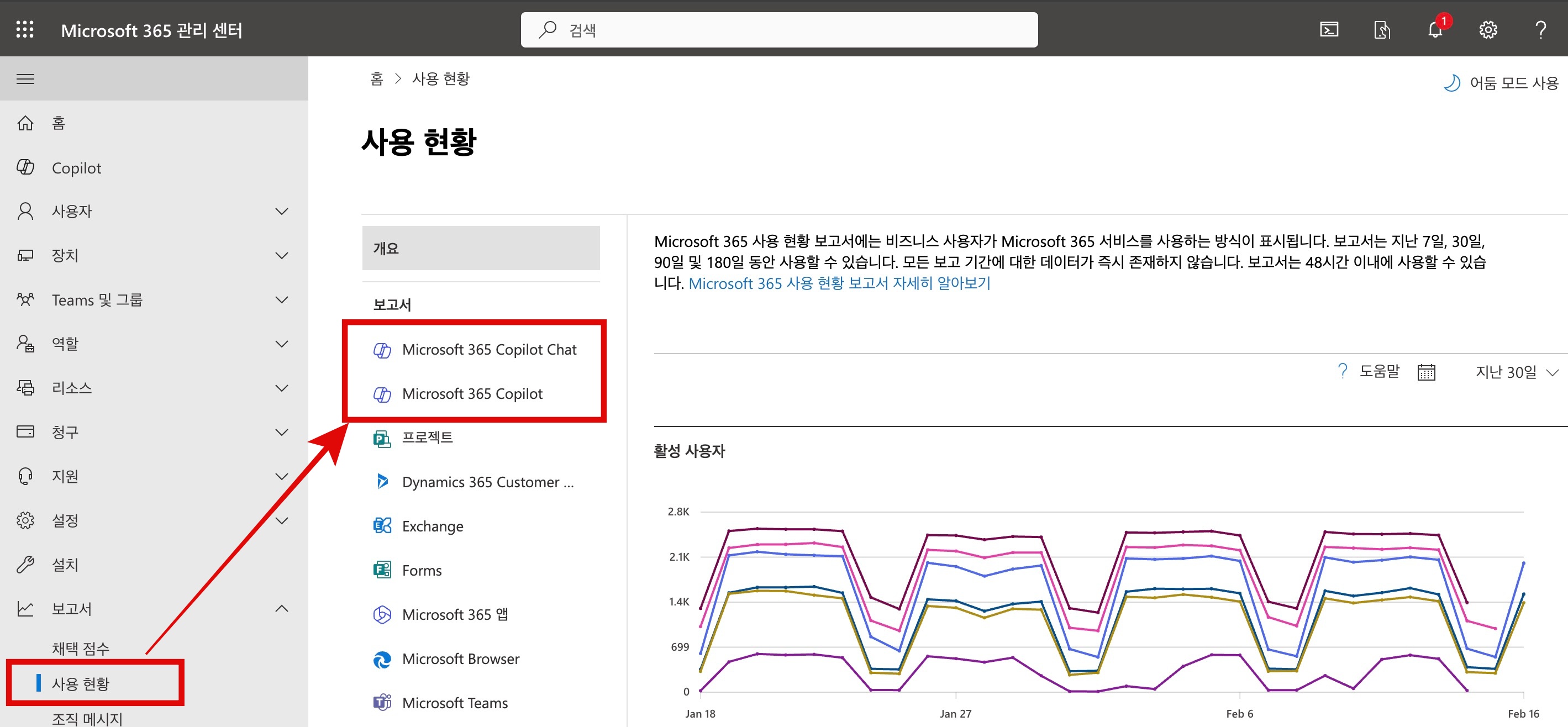The image size is (1568, 727).
Task: Click the Microsoft Teams report icon
Action: pos(382,703)
